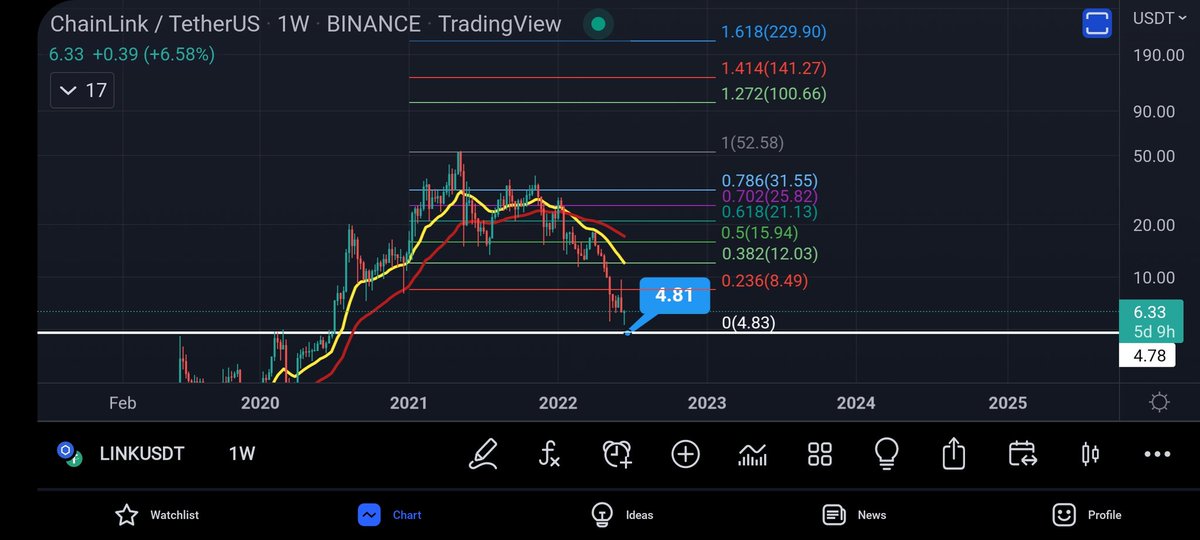Select the 0.786(31.55) Fibonacci level
1200x540 pixels.
point(769,182)
